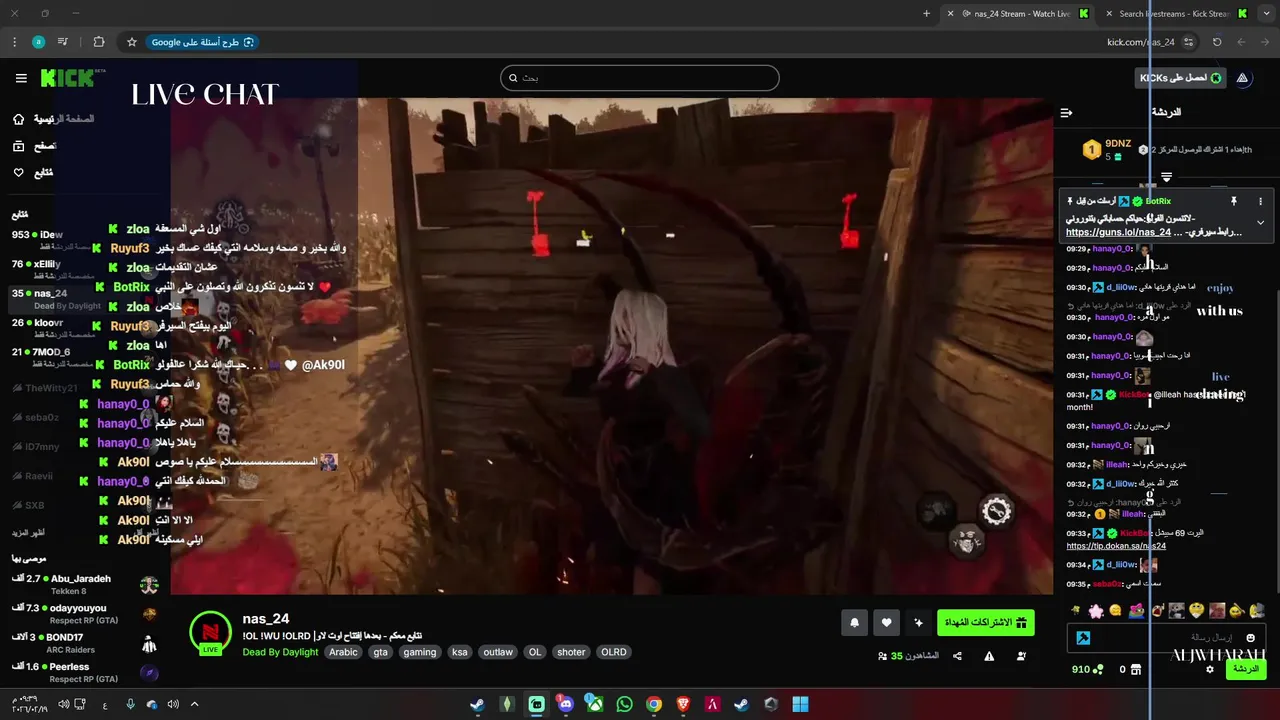
Task: Share the stream with share icon
Action: pyautogui.click(x=957, y=656)
